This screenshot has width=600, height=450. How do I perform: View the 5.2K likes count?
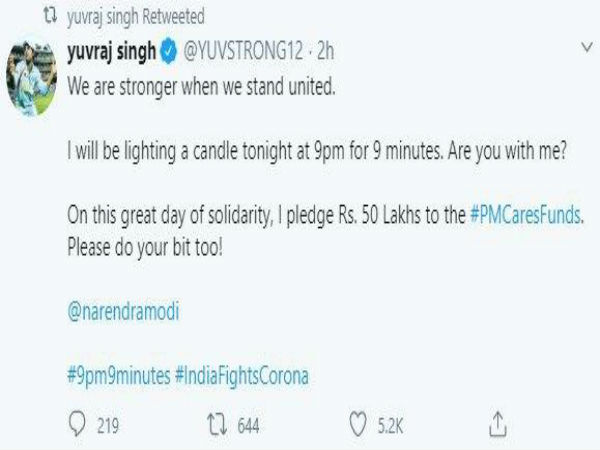(390, 426)
